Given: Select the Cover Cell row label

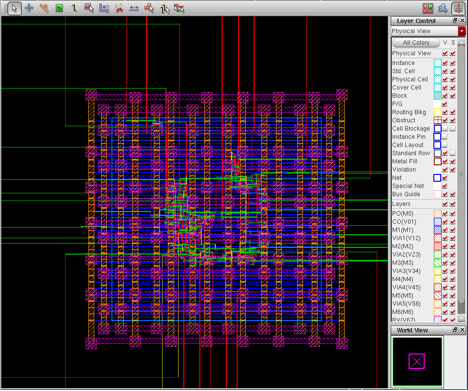Looking at the screenshot, I should pyautogui.click(x=407, y=87).
